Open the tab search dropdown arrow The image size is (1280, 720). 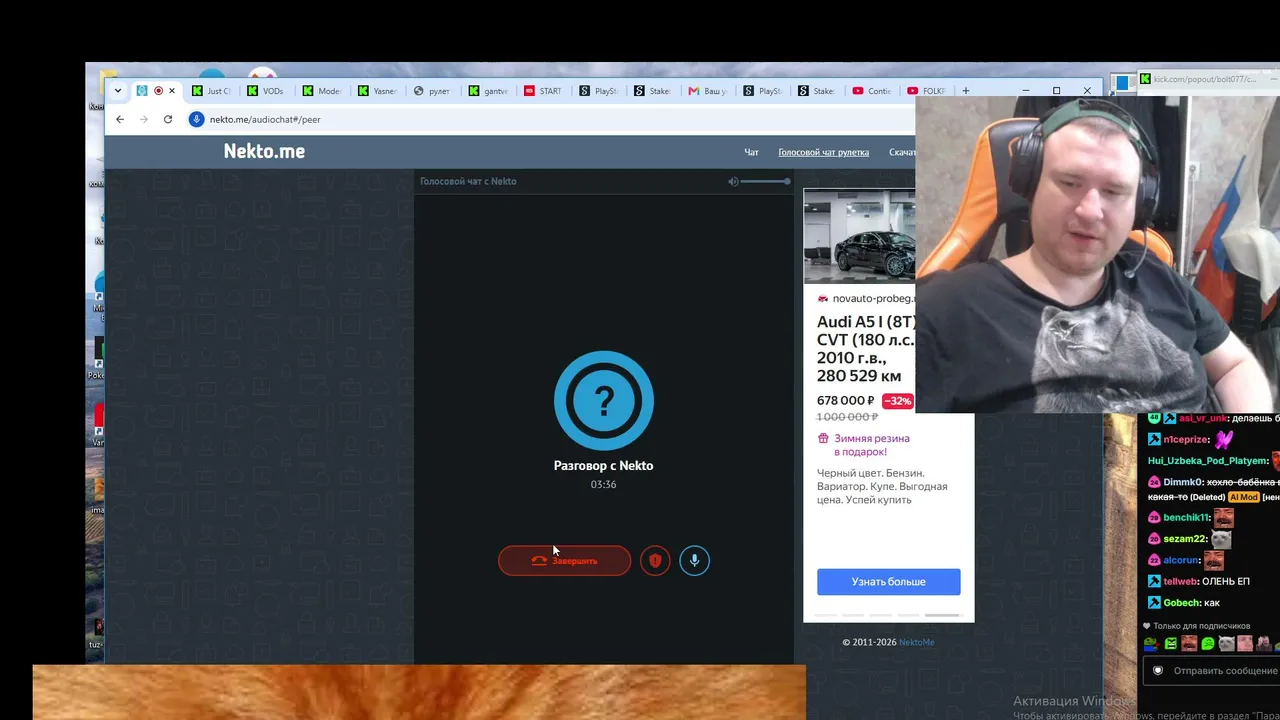(118, 91)
